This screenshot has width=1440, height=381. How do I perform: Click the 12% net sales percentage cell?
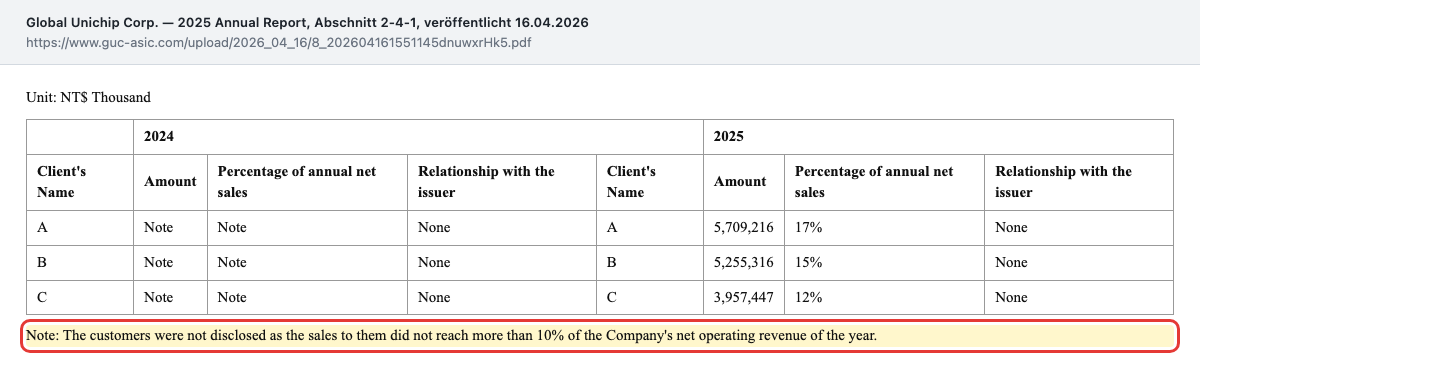click(884, 297)
